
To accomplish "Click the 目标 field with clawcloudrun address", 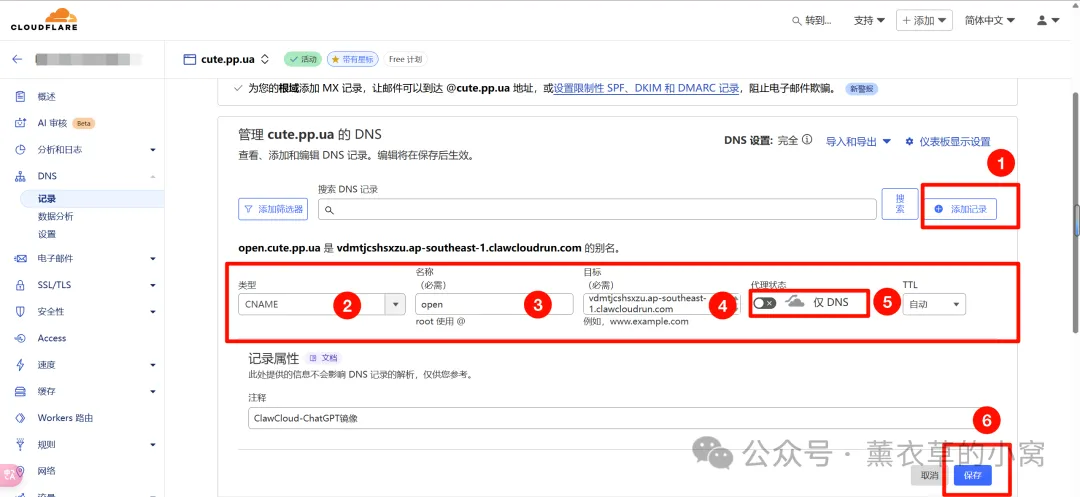I will pyautogui.click(x=661, y=304).
